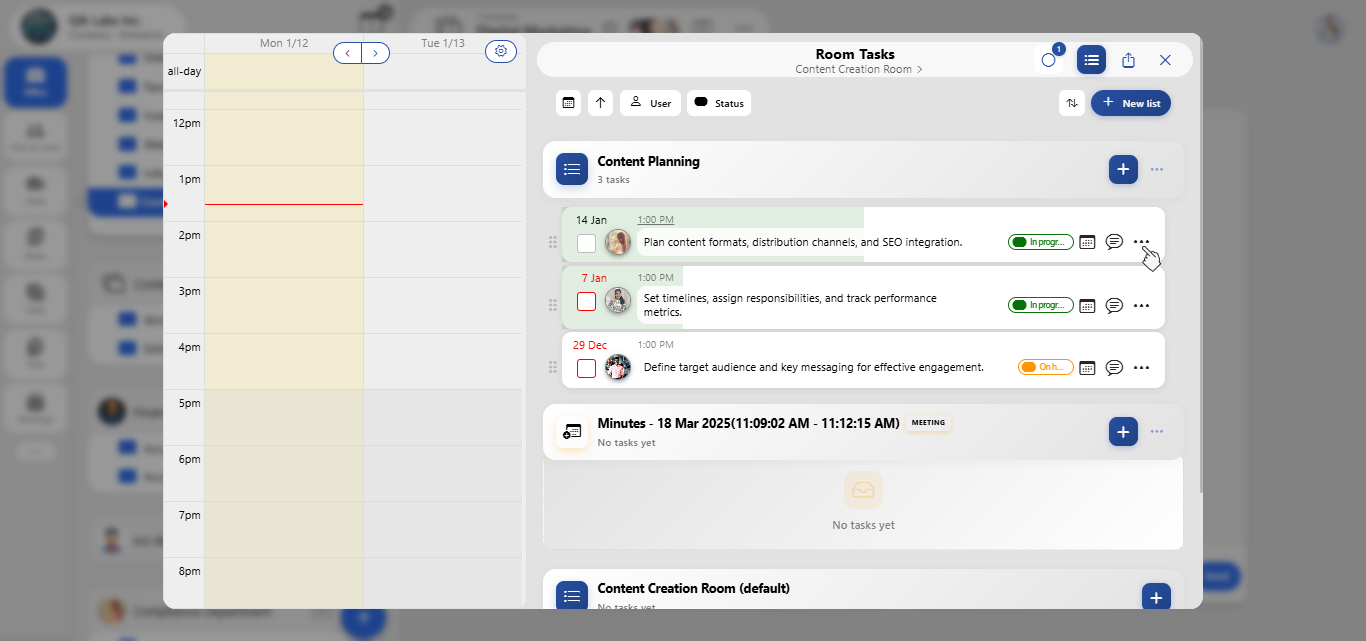Toggle calendar filter icon in task toolbar

click(x=569, y=103)
